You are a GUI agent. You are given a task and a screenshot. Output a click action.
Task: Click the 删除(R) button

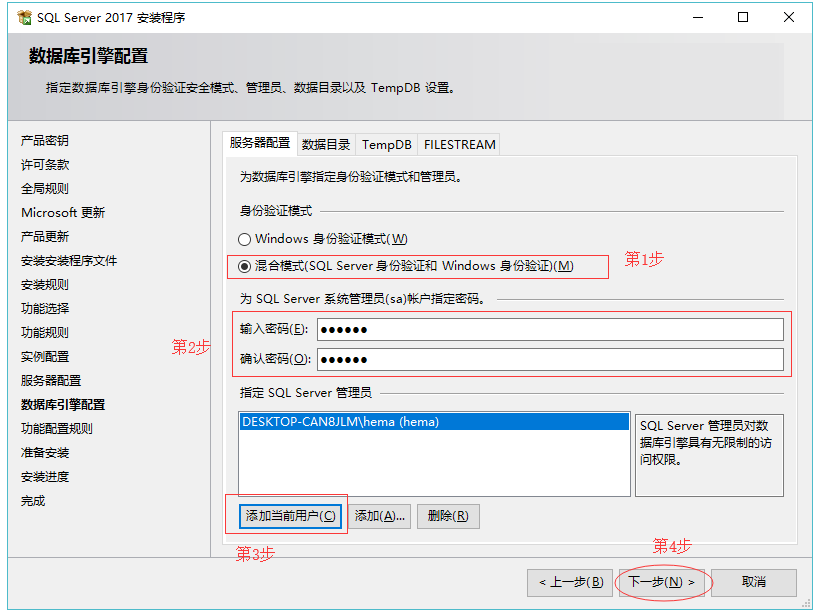[x=448, y=516]
